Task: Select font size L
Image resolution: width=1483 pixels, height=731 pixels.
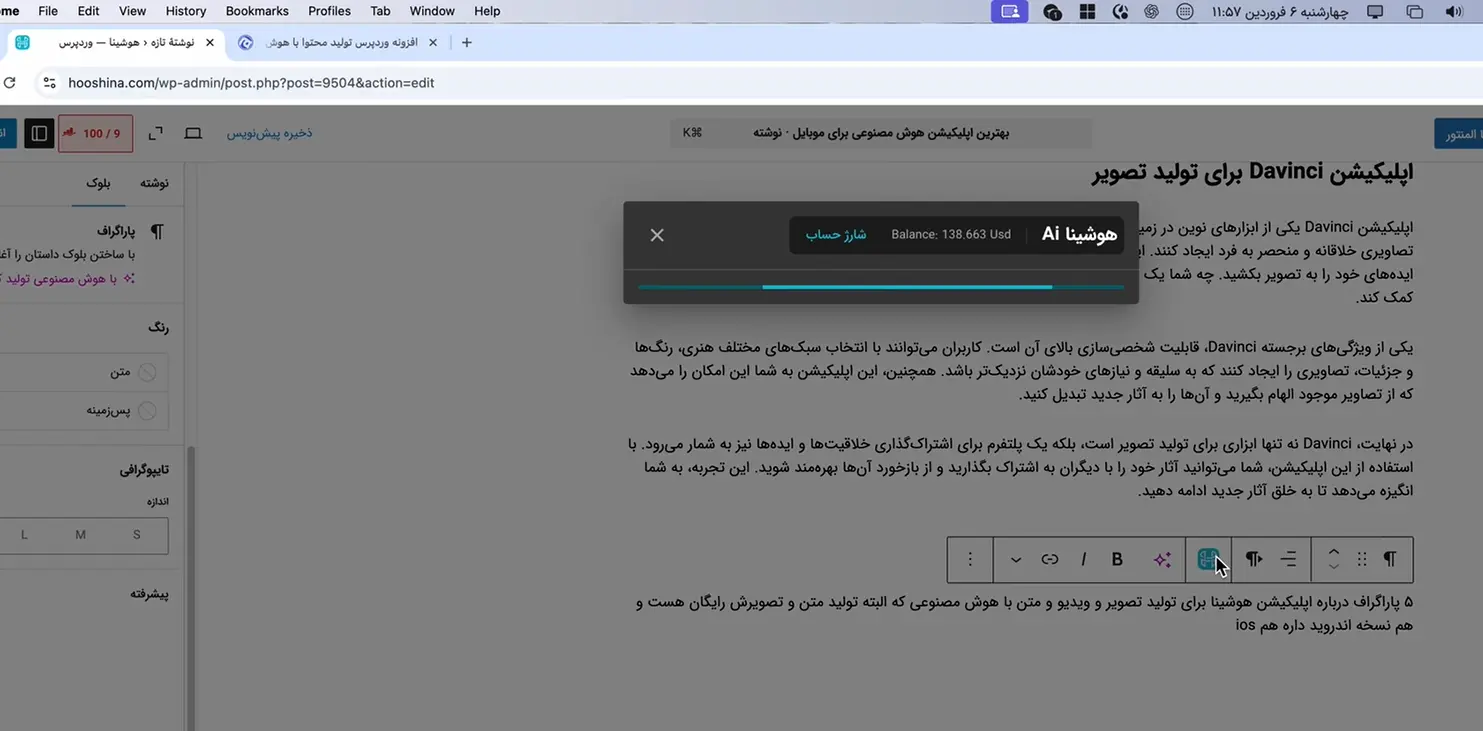Action: point(25,535)
